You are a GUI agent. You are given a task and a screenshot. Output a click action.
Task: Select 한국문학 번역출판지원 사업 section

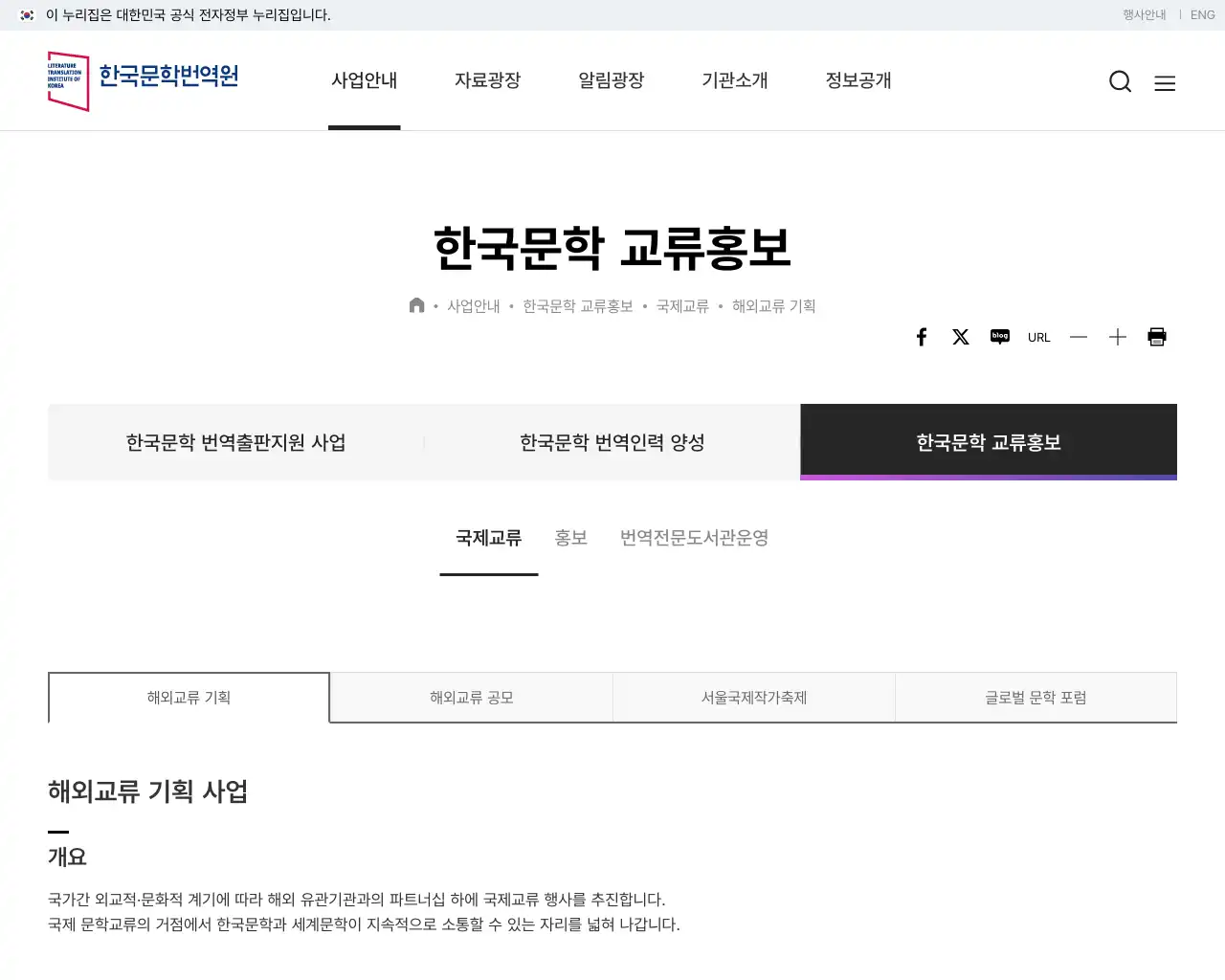[234, 442]
